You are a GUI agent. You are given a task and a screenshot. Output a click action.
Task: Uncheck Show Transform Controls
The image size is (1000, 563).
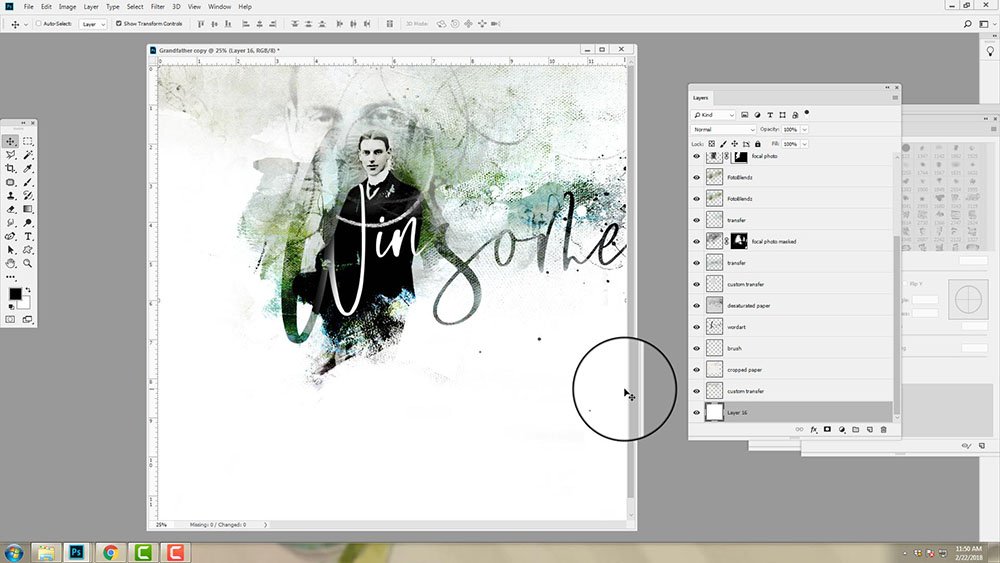click(x=119, y=24)
